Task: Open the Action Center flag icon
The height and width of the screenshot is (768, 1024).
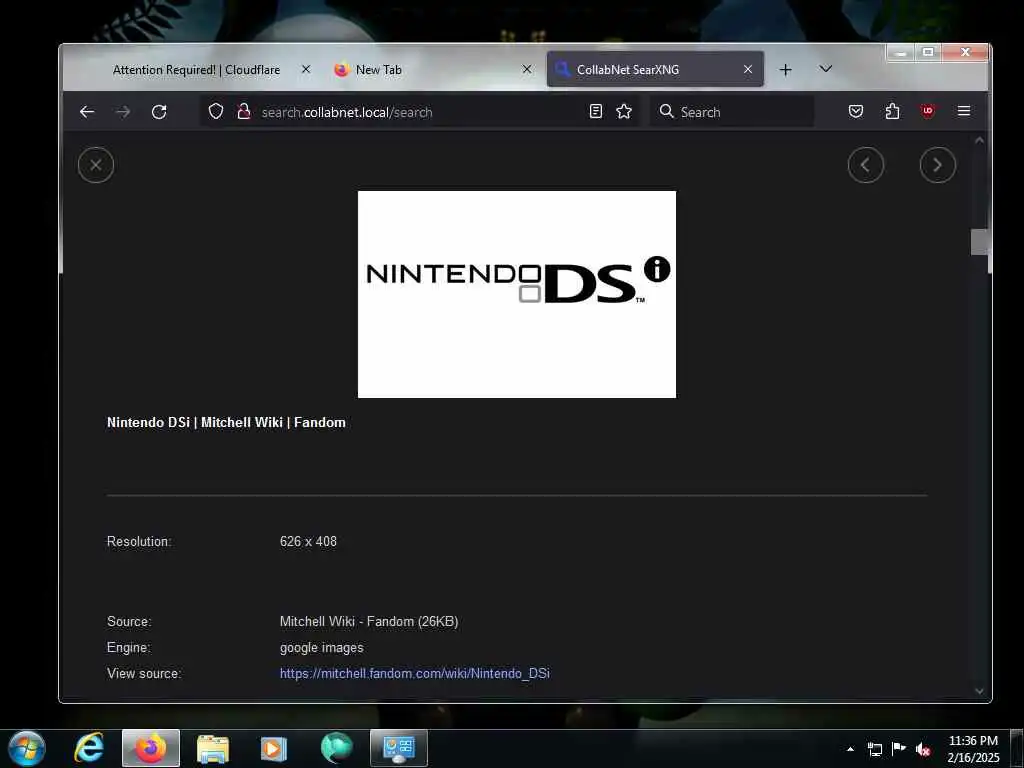Action: tap(899, 749)
